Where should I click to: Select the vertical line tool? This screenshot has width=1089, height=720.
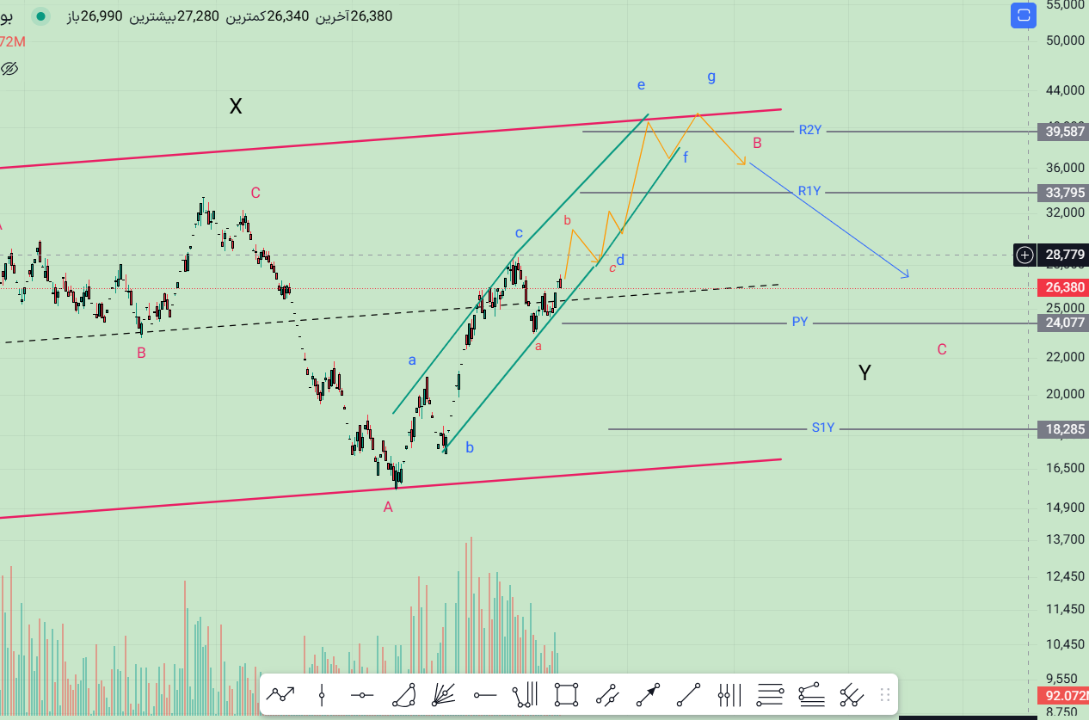[322, 694]
